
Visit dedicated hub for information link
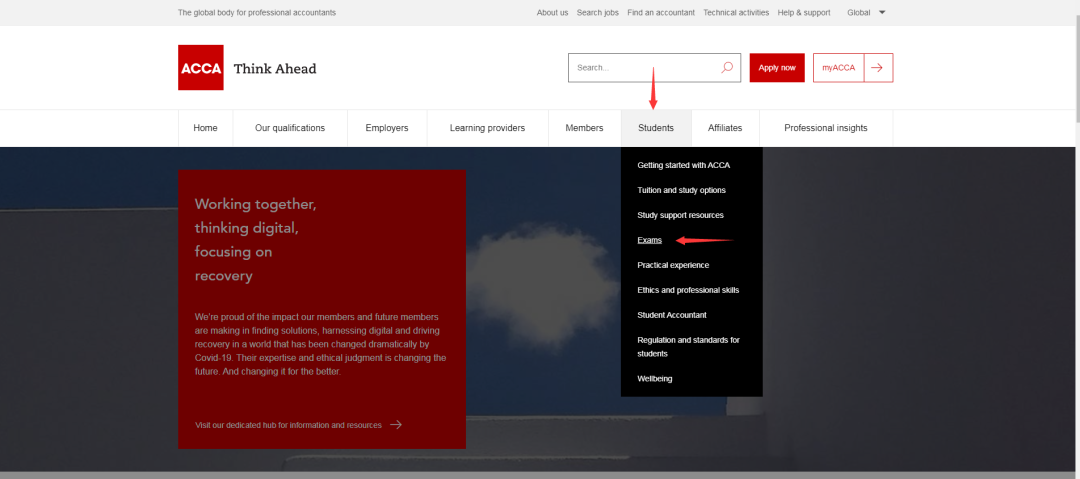pyautogui.click(x=288, y=425)
